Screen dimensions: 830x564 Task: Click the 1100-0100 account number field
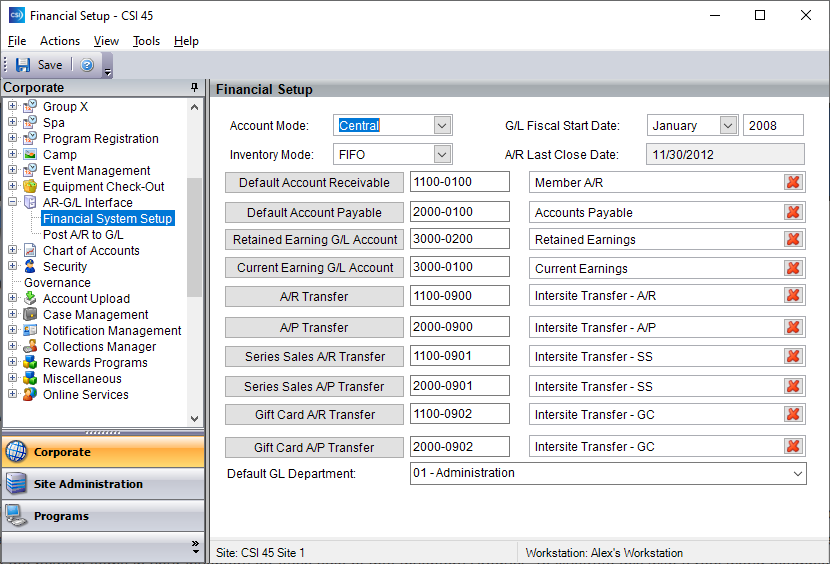pos(459,182)
